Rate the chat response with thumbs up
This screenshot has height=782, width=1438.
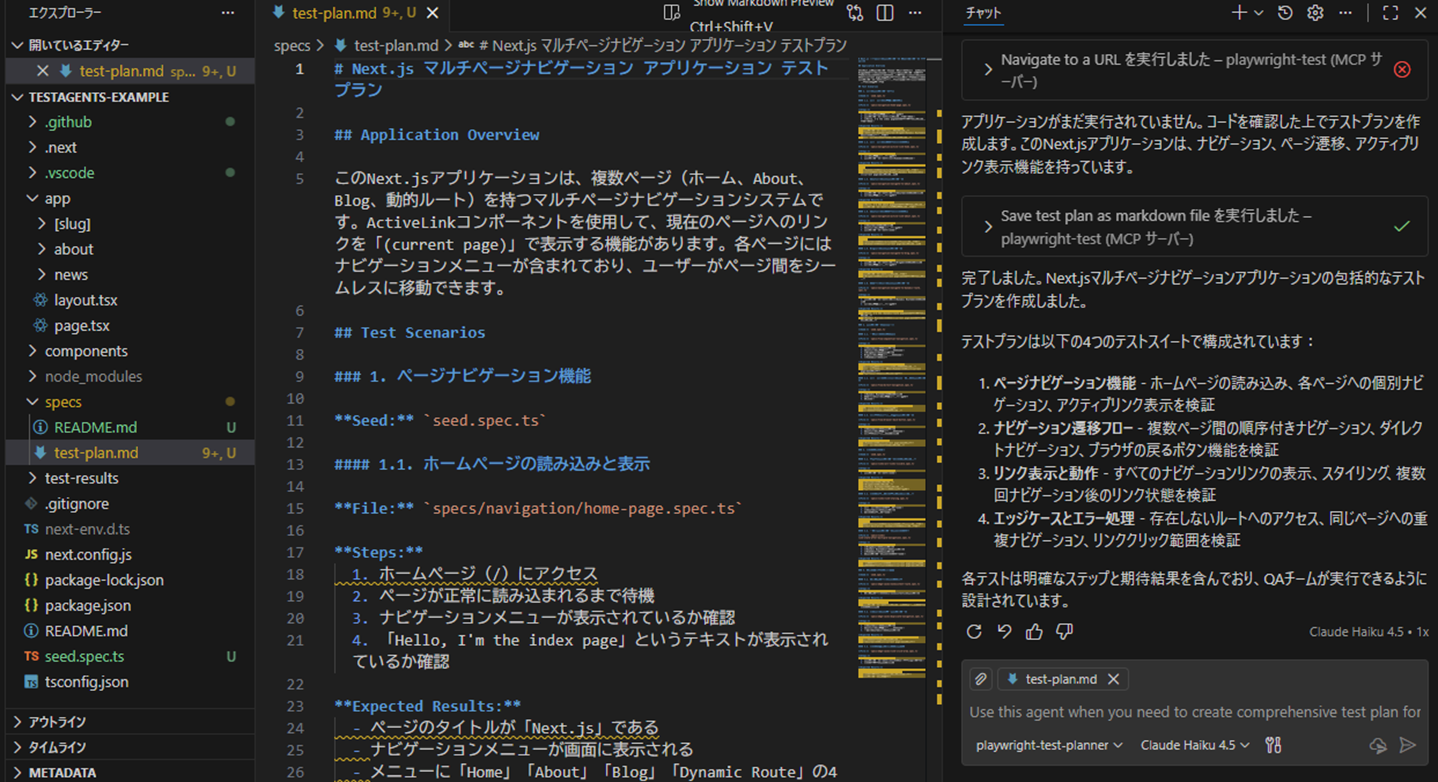(1033, 632)
